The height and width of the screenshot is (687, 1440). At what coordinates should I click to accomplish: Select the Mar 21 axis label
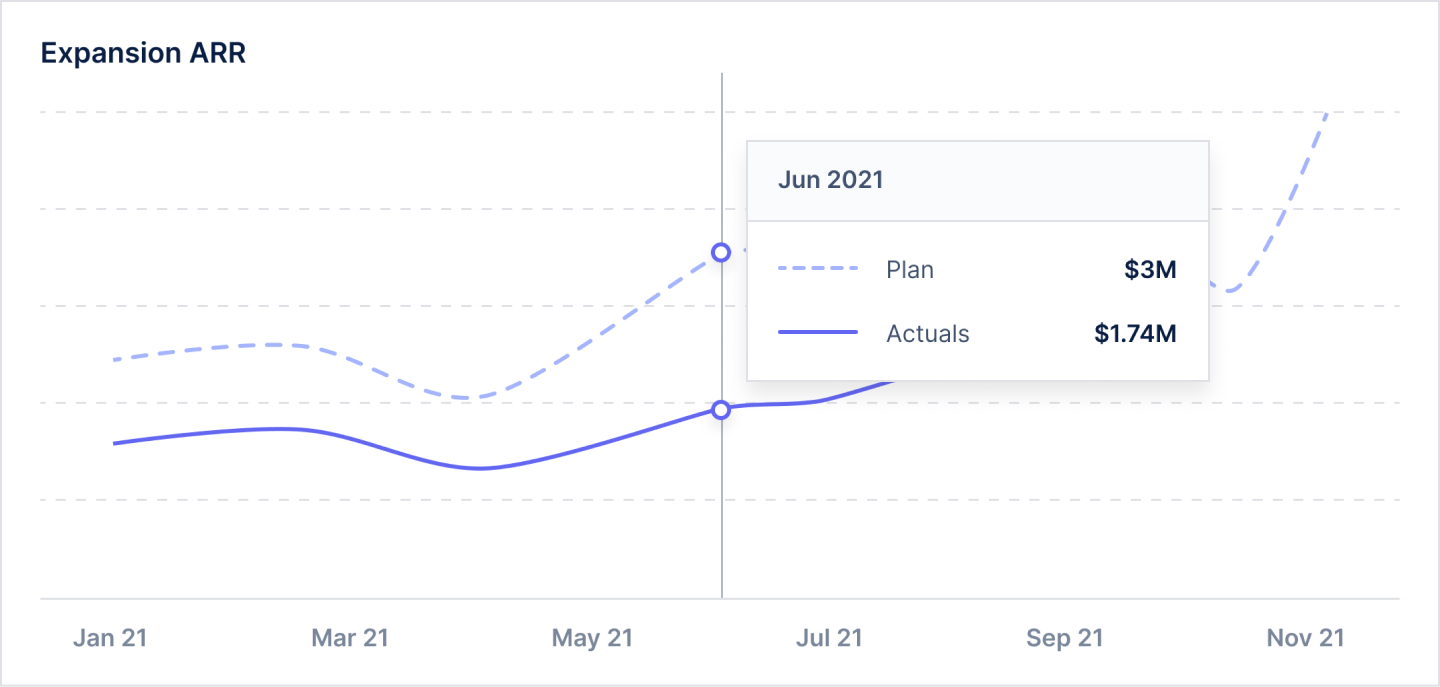349,638
